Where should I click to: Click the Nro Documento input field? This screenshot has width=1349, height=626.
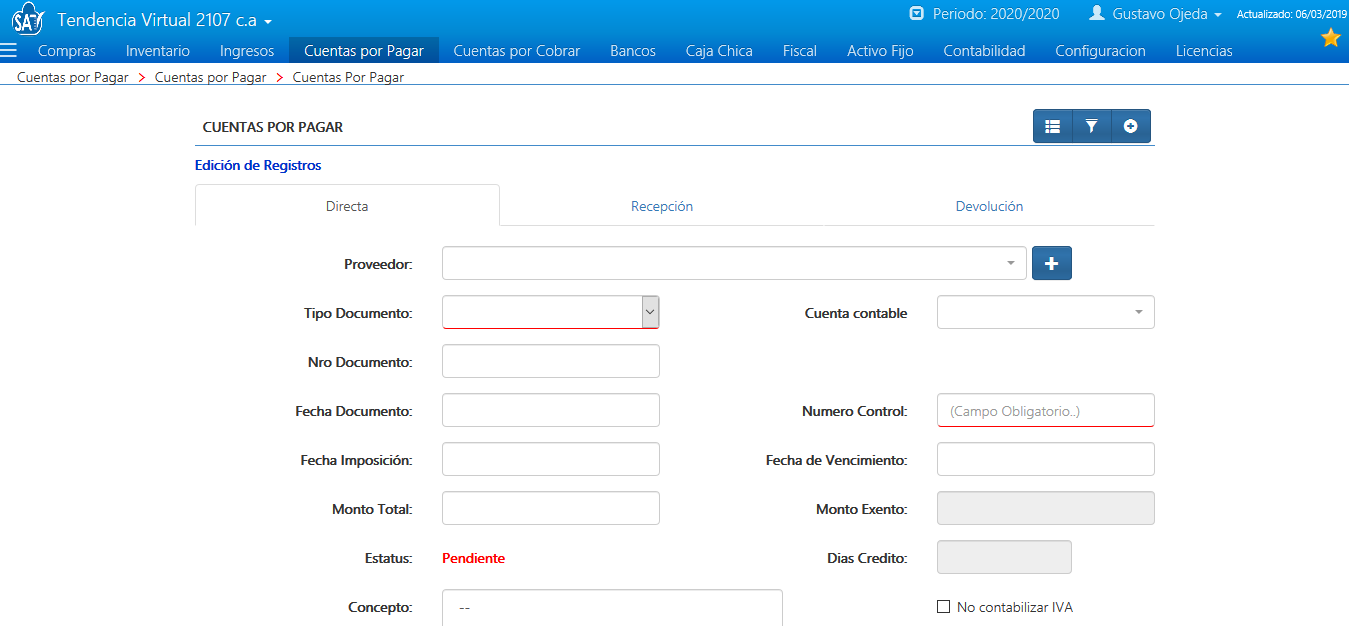[550, 361]
